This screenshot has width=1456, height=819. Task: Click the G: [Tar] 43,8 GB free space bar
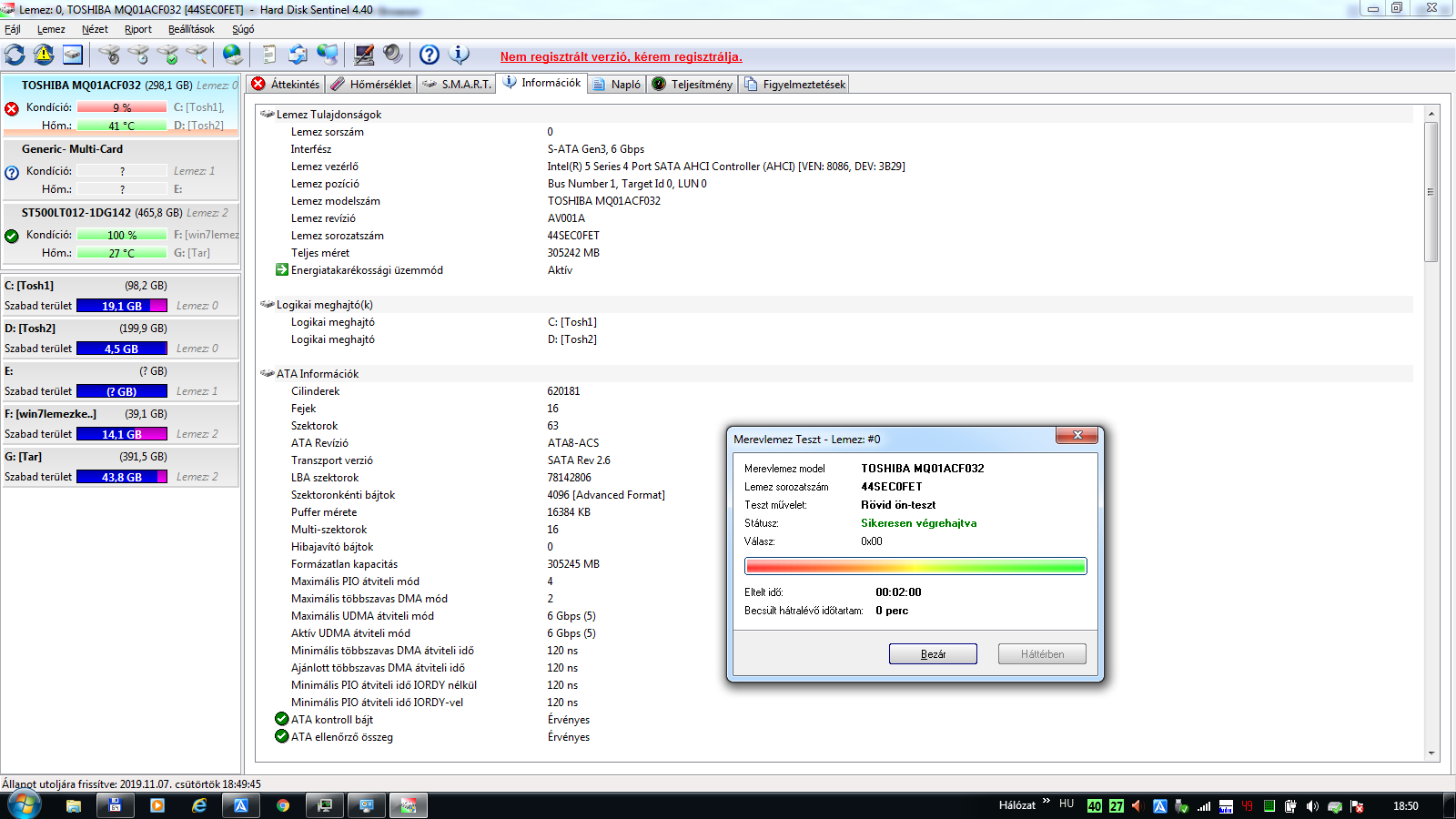pos(122,477)
